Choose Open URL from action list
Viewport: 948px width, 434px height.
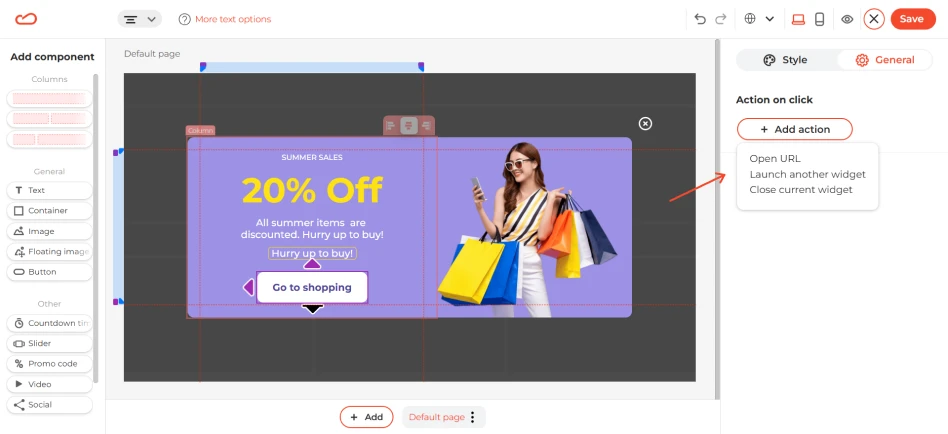pyautogui.click(x=774, y=158)
